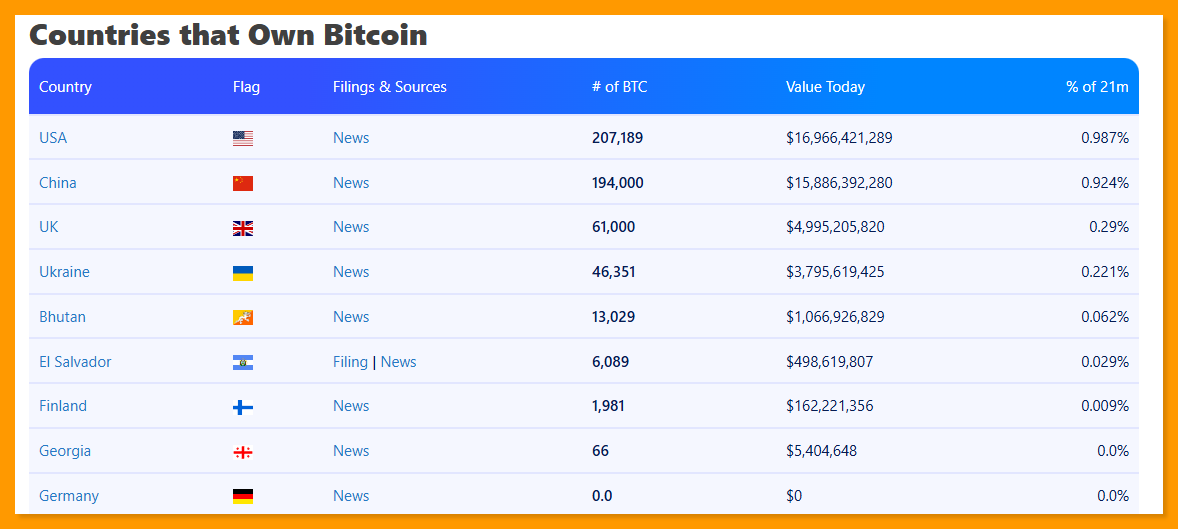Click the Bhutan flag icon
Image resolution: width=1178 pixels, height=529 pixels.
243,317
